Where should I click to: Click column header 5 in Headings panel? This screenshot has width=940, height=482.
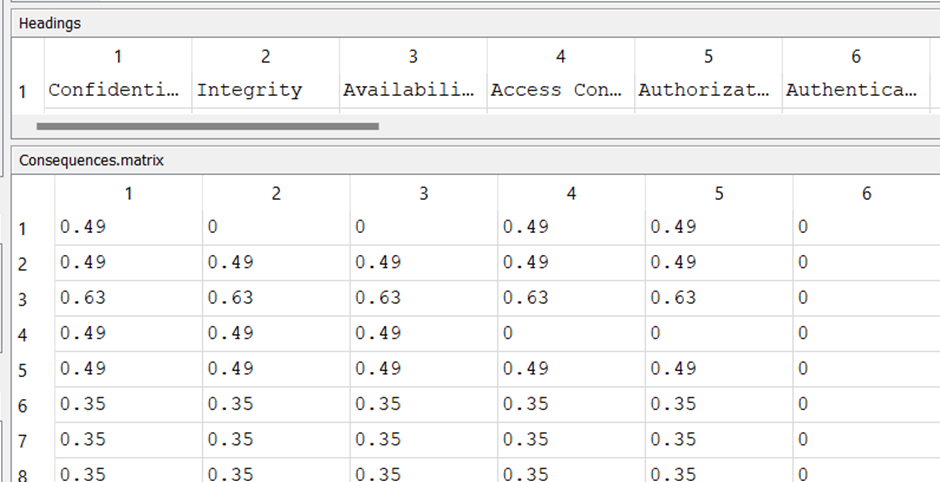[x=708, y=56]
